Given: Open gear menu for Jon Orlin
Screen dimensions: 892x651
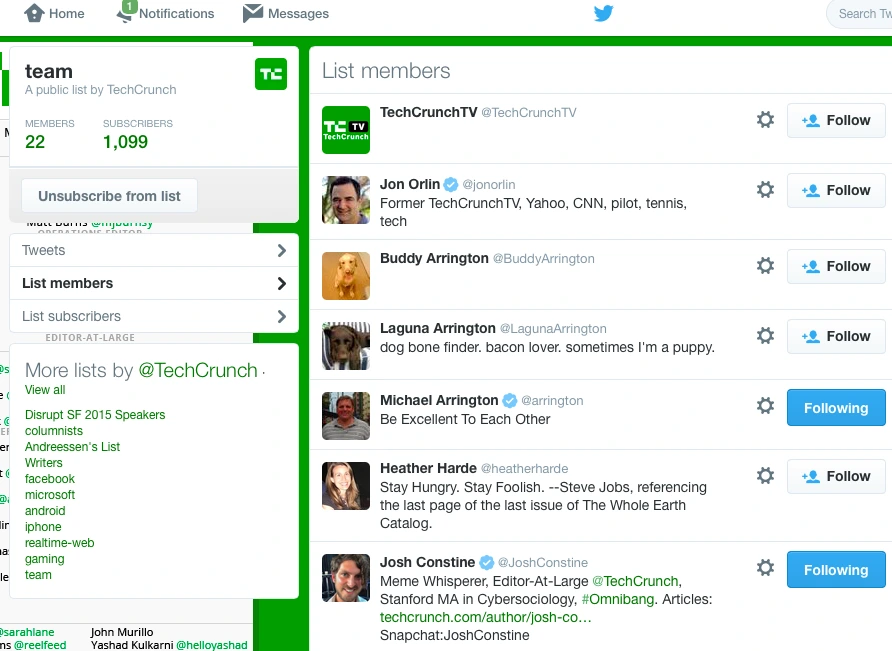Looking at the screenshot, I should [x=765, y=189].
